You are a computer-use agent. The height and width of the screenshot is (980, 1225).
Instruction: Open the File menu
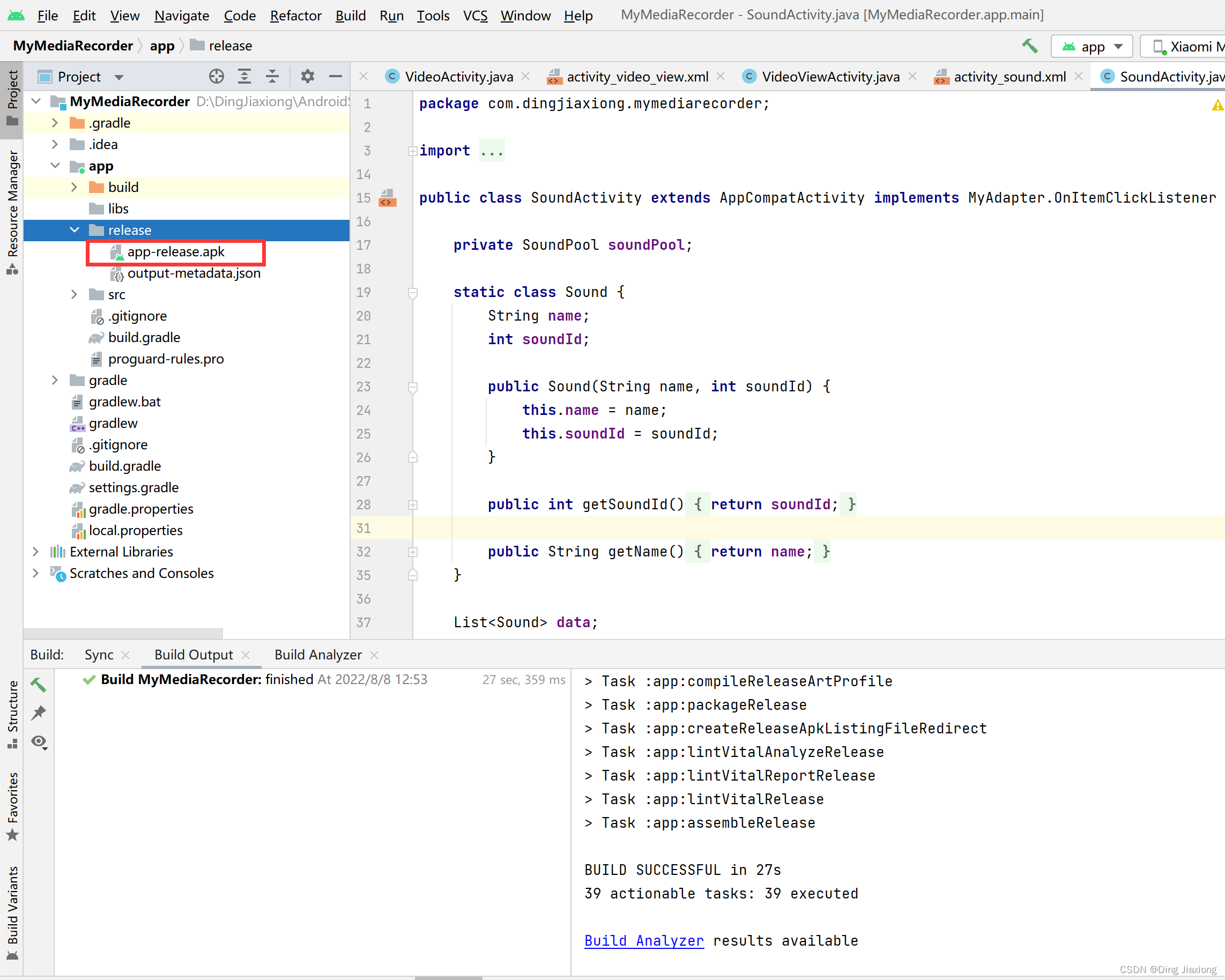point(48,16)
